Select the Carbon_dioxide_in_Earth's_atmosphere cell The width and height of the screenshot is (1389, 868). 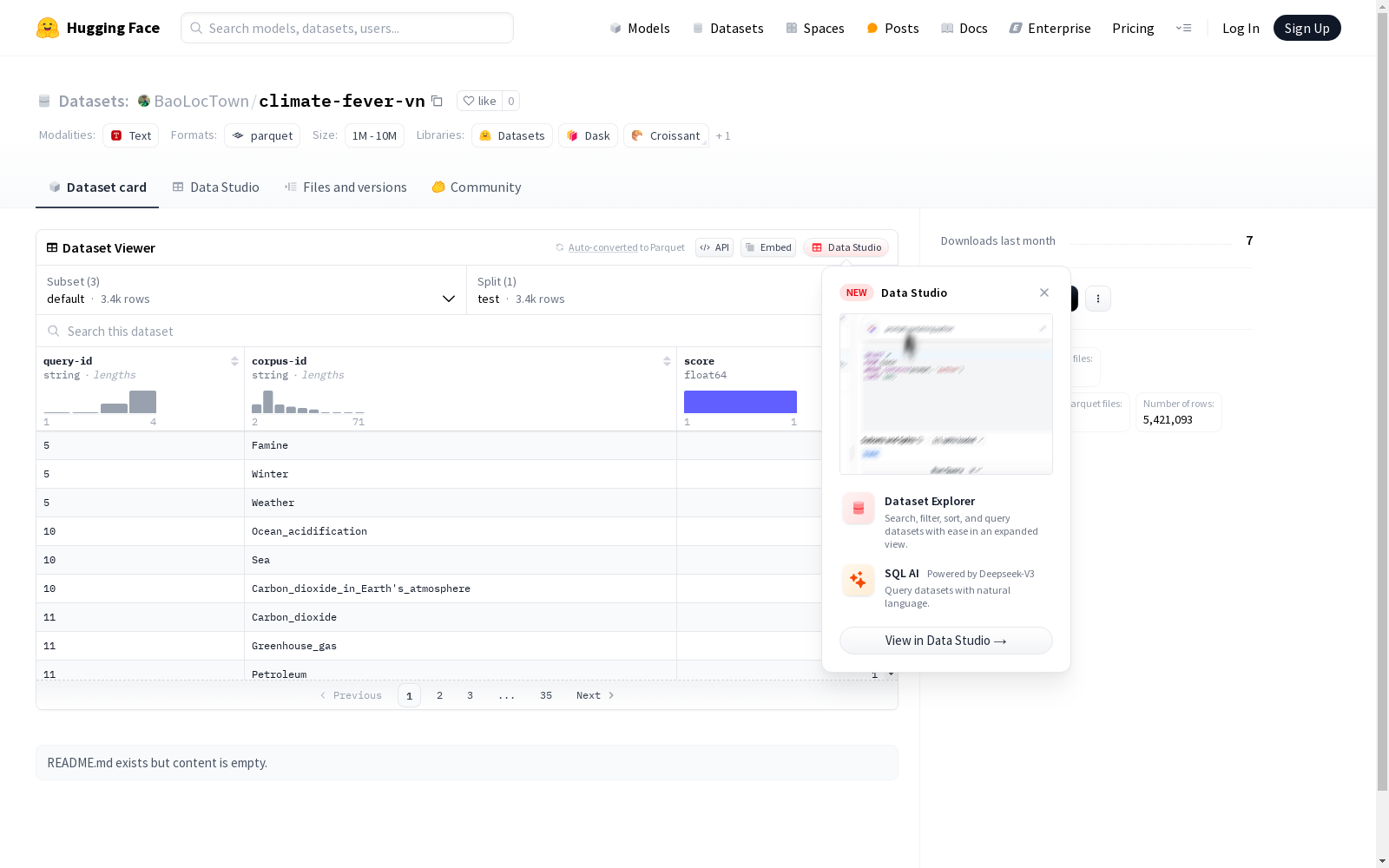pos(460,589)
